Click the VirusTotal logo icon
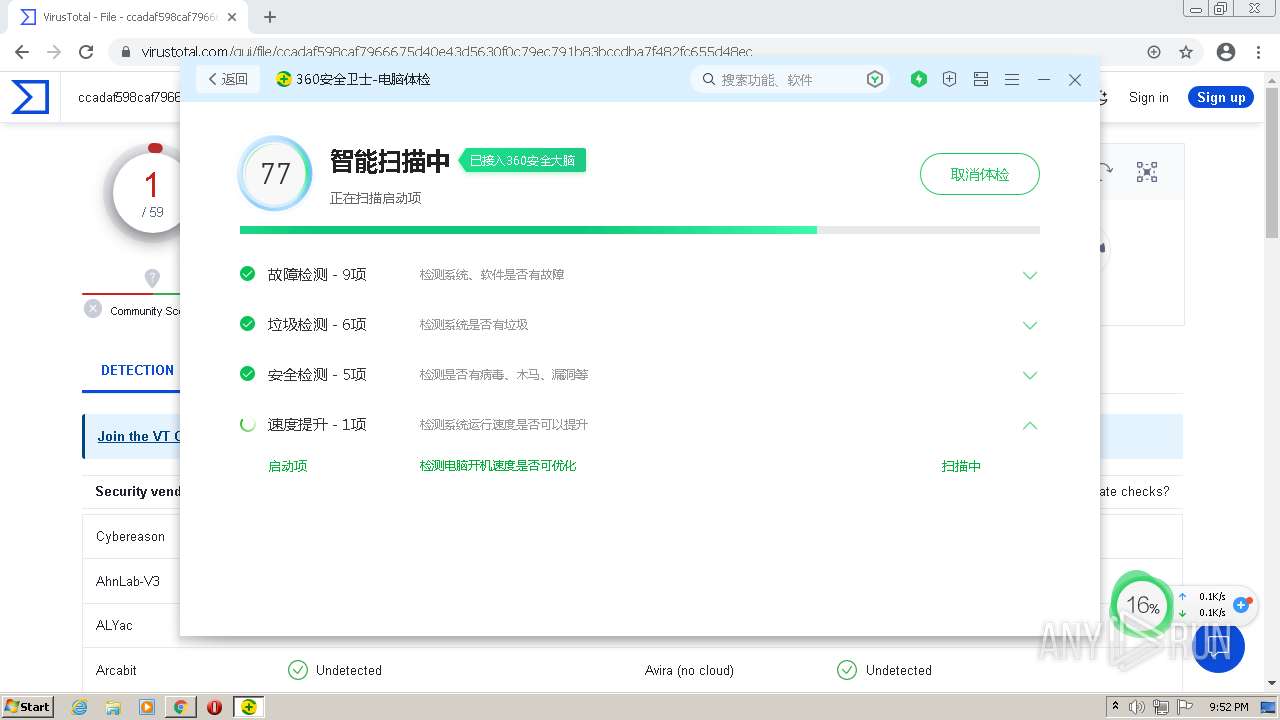The width and height of the screenshot is (1280, 720). (x=30, y=97)
